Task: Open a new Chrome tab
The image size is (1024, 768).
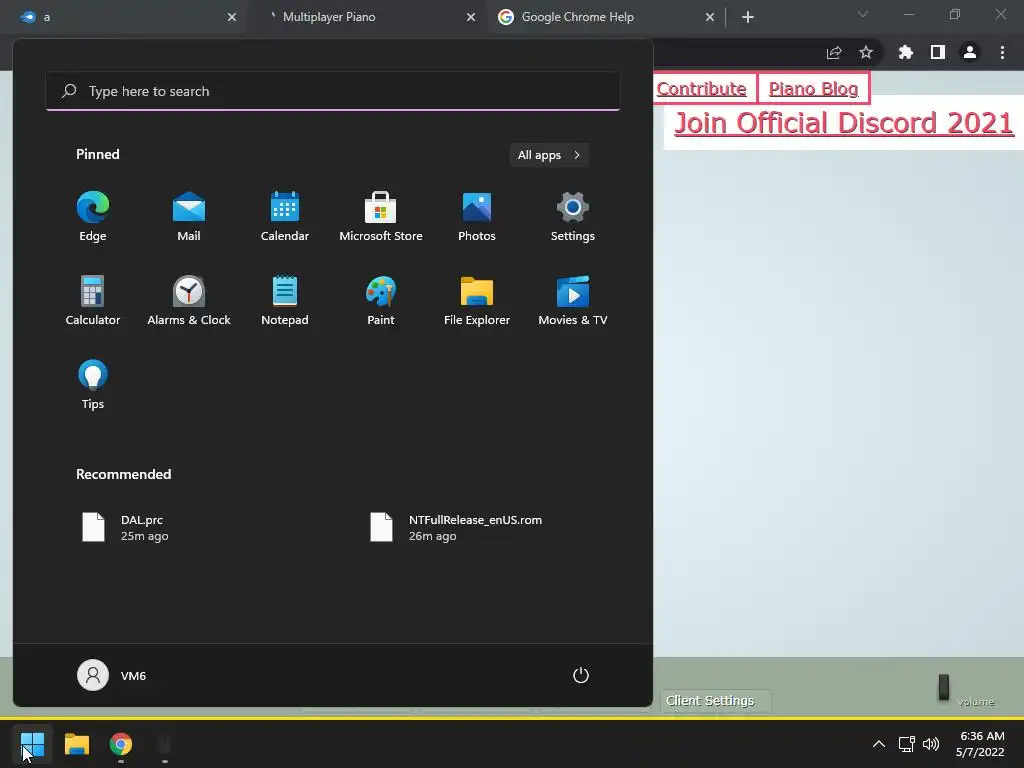Action: pos(748,17)
